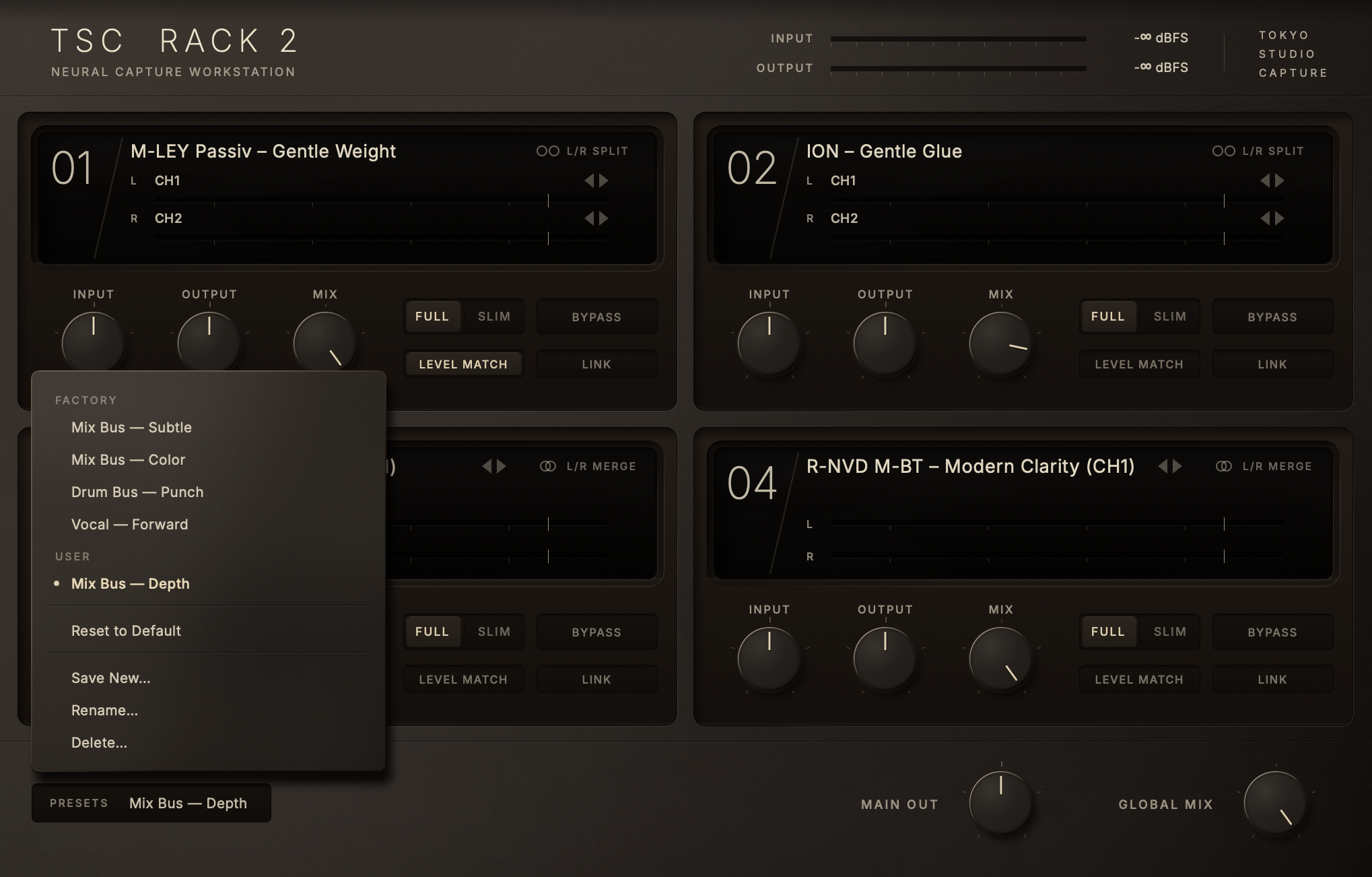Image resolution: width=1372 pixels, height=877 pixels.
Task: Toggle LINK on slot 01
Action: (596, 364)
